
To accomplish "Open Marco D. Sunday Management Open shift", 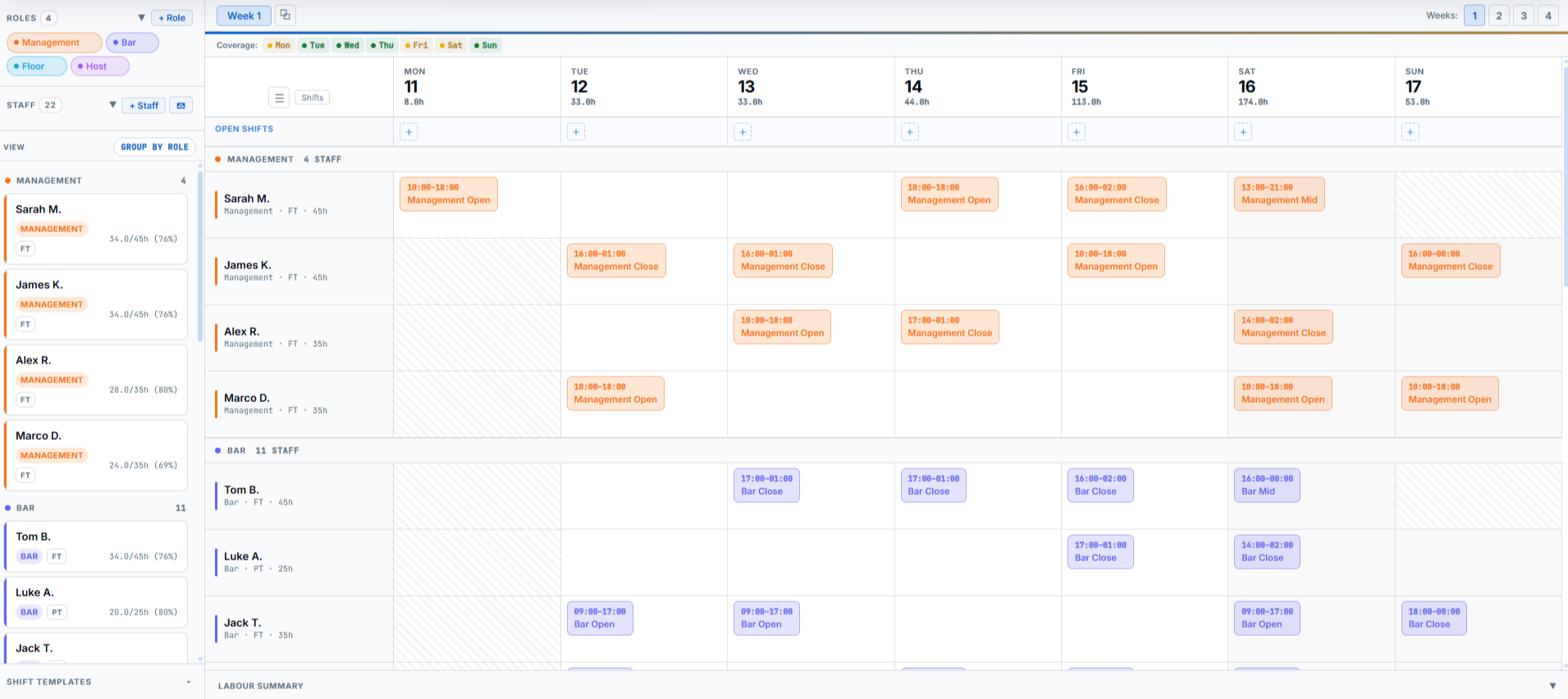I will click(1450, 394).
